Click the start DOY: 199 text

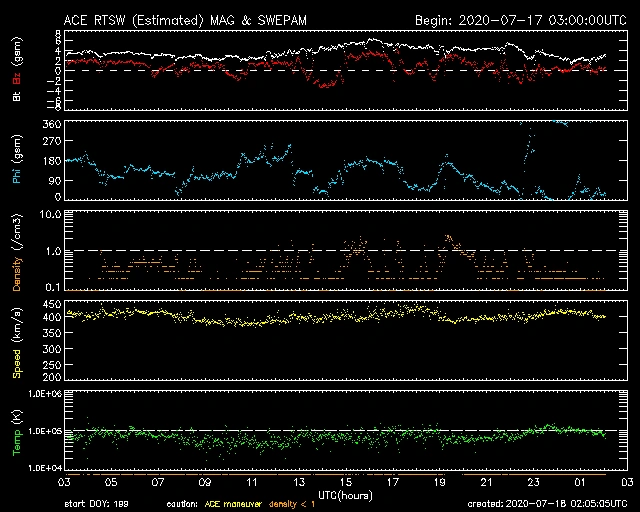(x=96, y=504)
